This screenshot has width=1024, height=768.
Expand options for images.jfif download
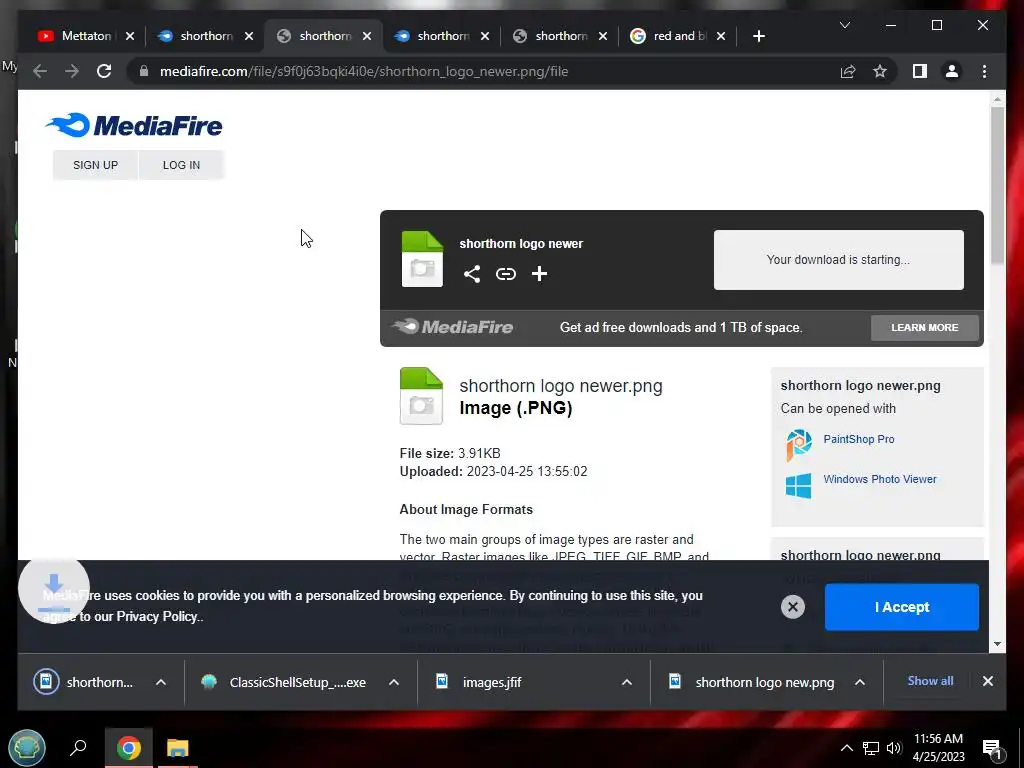click(x=626, y=682)
